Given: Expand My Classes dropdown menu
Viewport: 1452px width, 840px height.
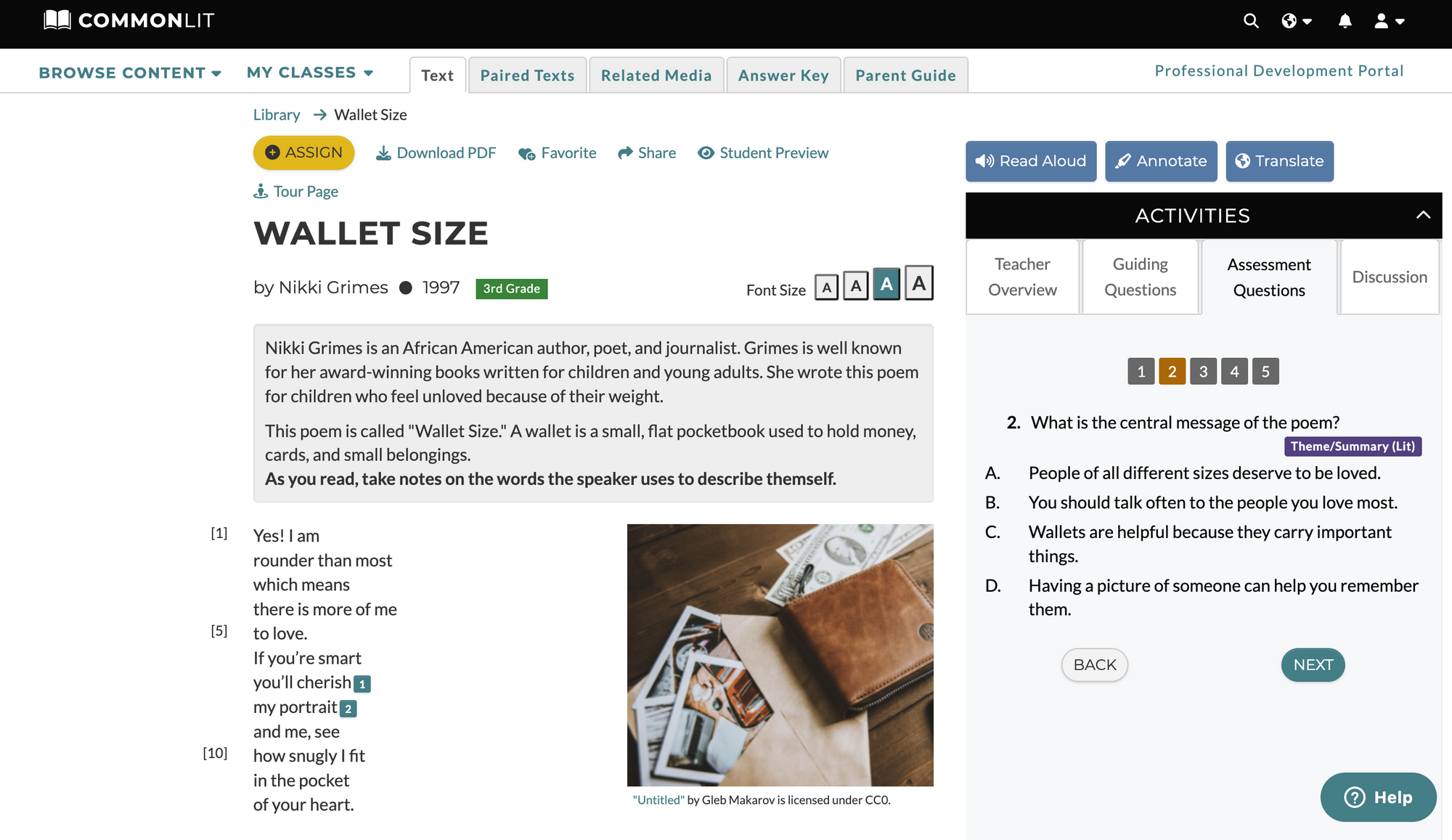Looking at the screenshot, I should click(311, 71).
